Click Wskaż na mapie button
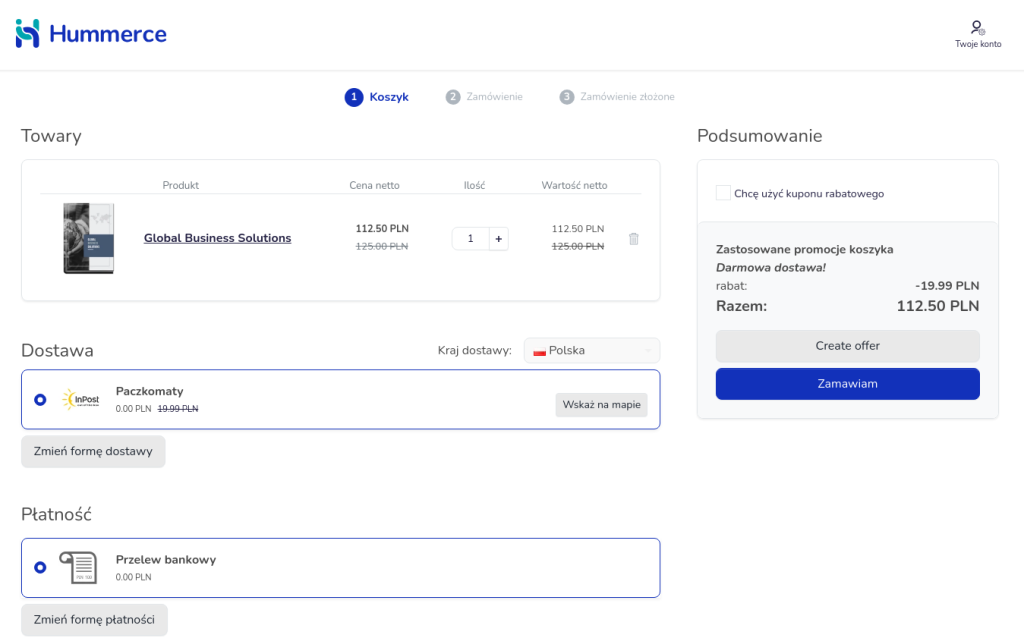 pyautogui.click(x=601, y=404)
